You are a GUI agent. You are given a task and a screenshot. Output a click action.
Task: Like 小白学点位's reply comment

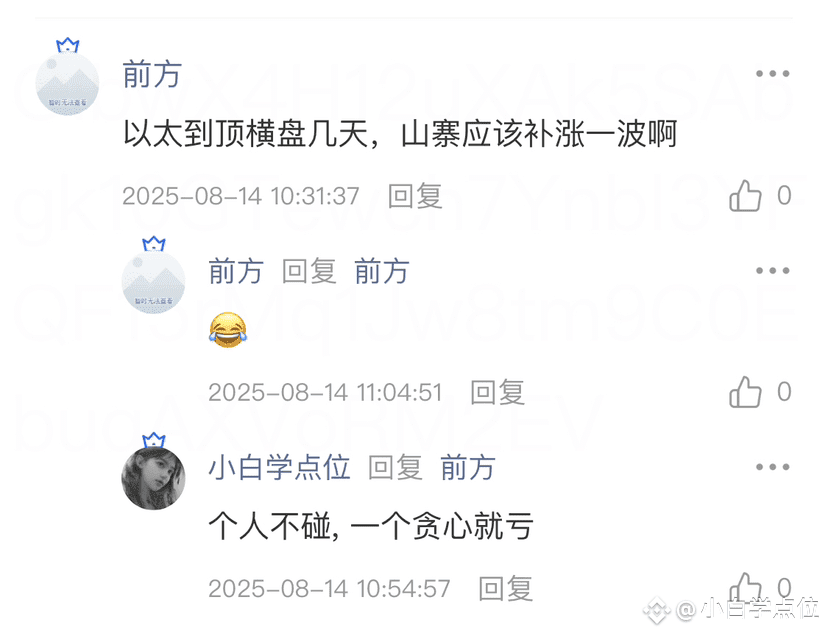[745, 588]
